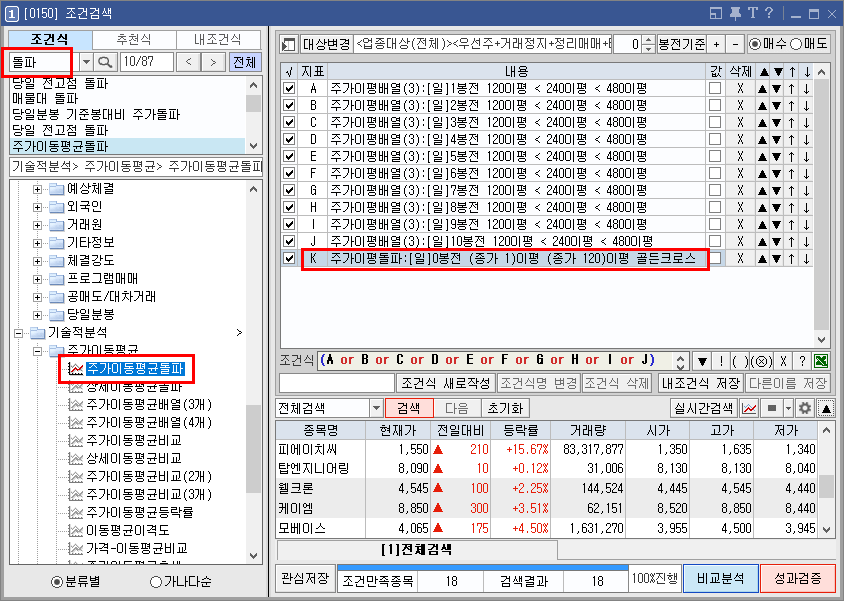Click the 검색 button

(409, 408)
